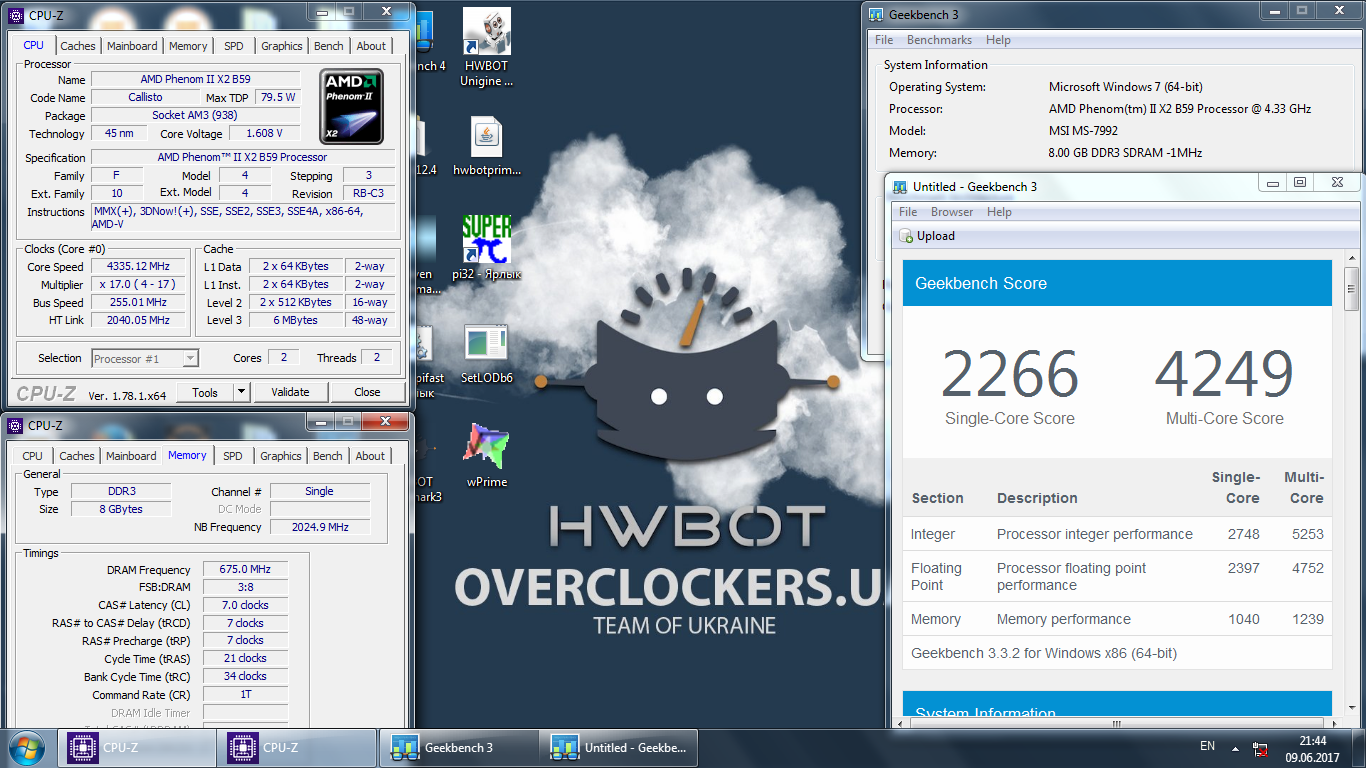The width and height of the screenshot is (1366, 768).
Task: Open the SetLODb6 desktop icon
Action: [487, 354]
